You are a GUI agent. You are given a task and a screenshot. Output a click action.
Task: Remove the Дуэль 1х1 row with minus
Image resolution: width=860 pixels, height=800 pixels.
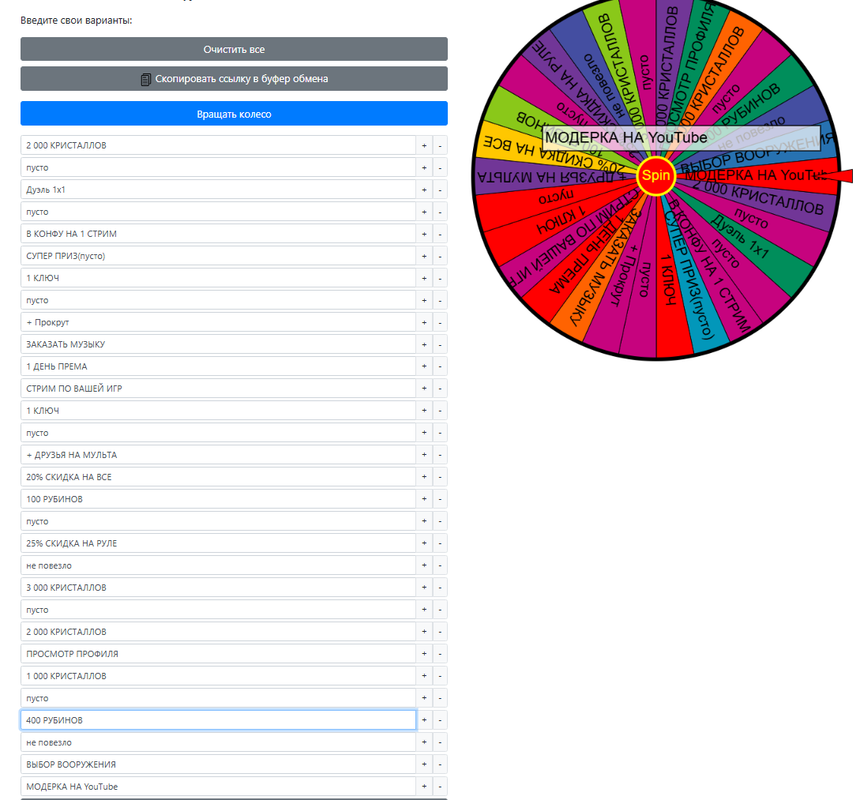coord(440,190)
